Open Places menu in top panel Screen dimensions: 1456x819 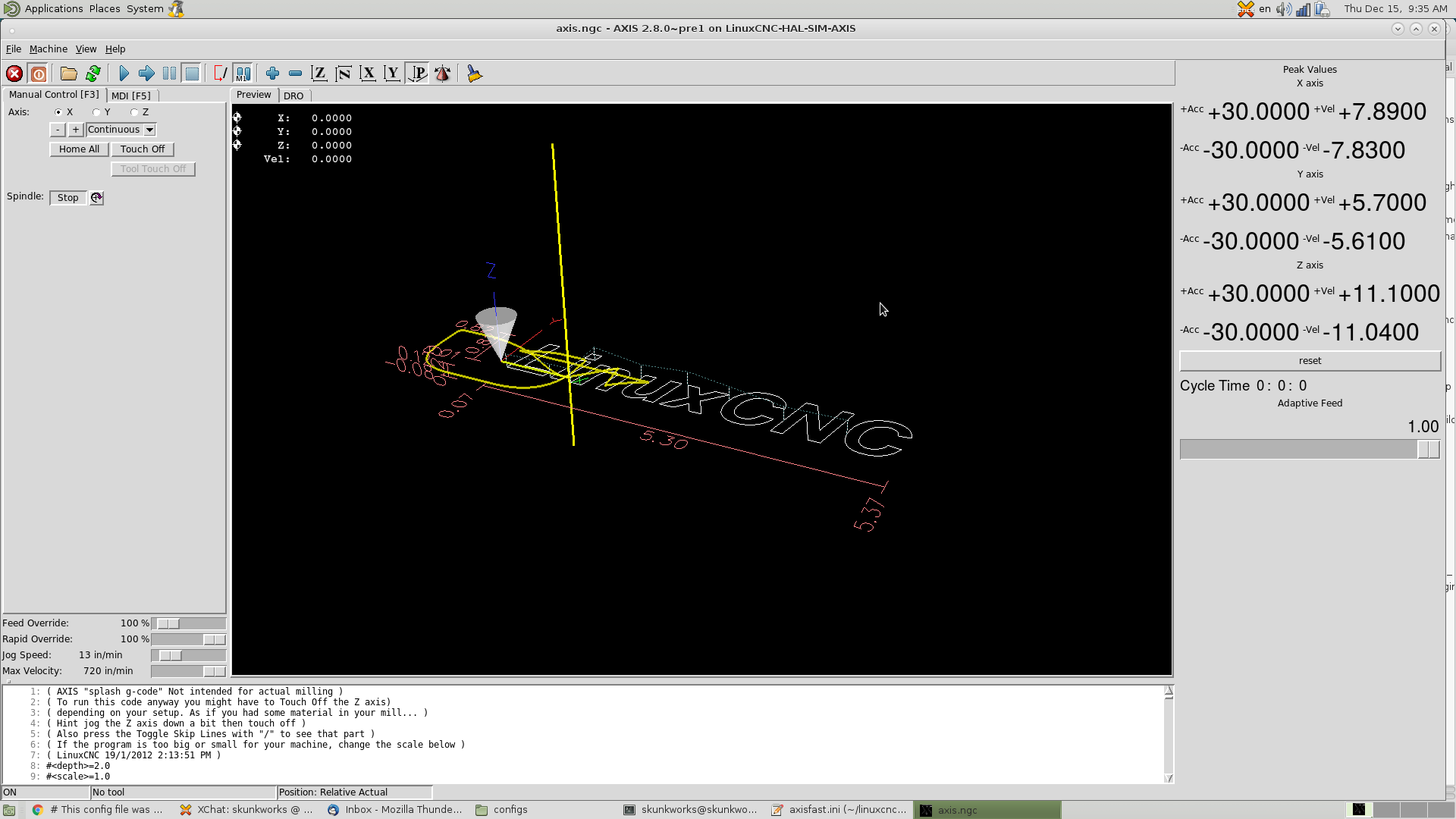(x=105, y=9)
